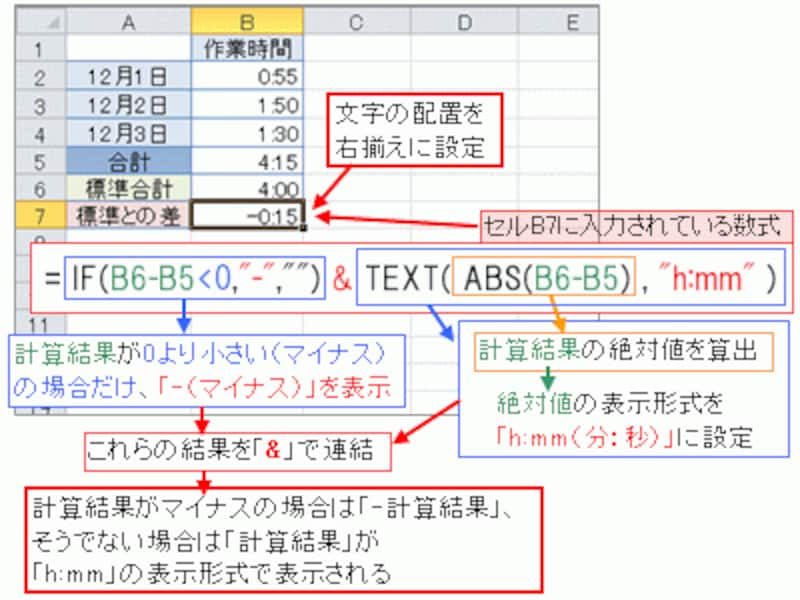Click empty cell D1
The width and height of the screenshot is (800, 600).
[x=464, y=49]
